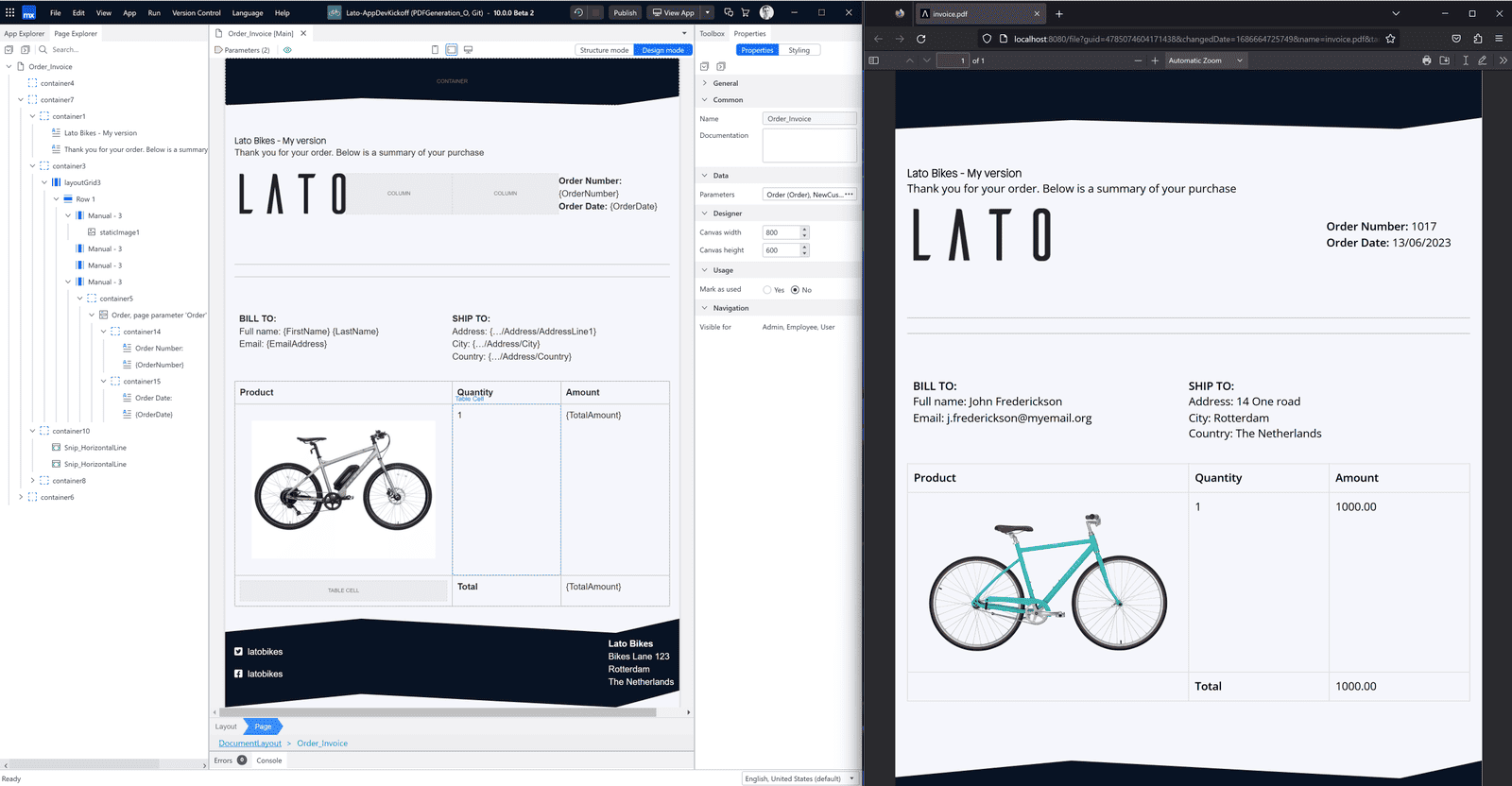Open the Automatic Zoom dropdown in PDF viewer
The image size is (1512, 786).
click(1205, 60)
